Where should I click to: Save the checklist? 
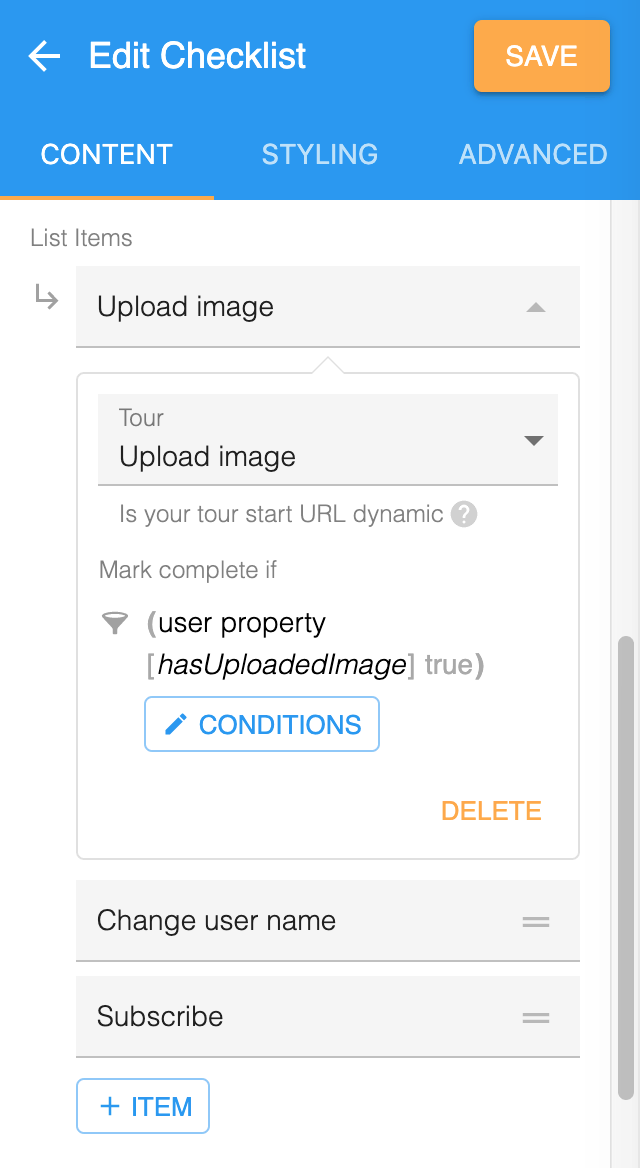coord(542,56)
